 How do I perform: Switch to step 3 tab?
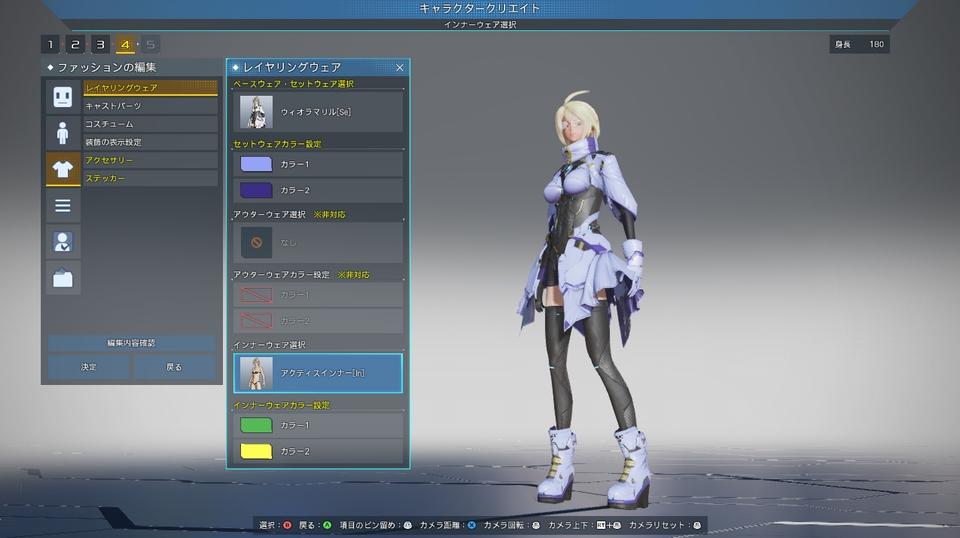tap(100, 44)
